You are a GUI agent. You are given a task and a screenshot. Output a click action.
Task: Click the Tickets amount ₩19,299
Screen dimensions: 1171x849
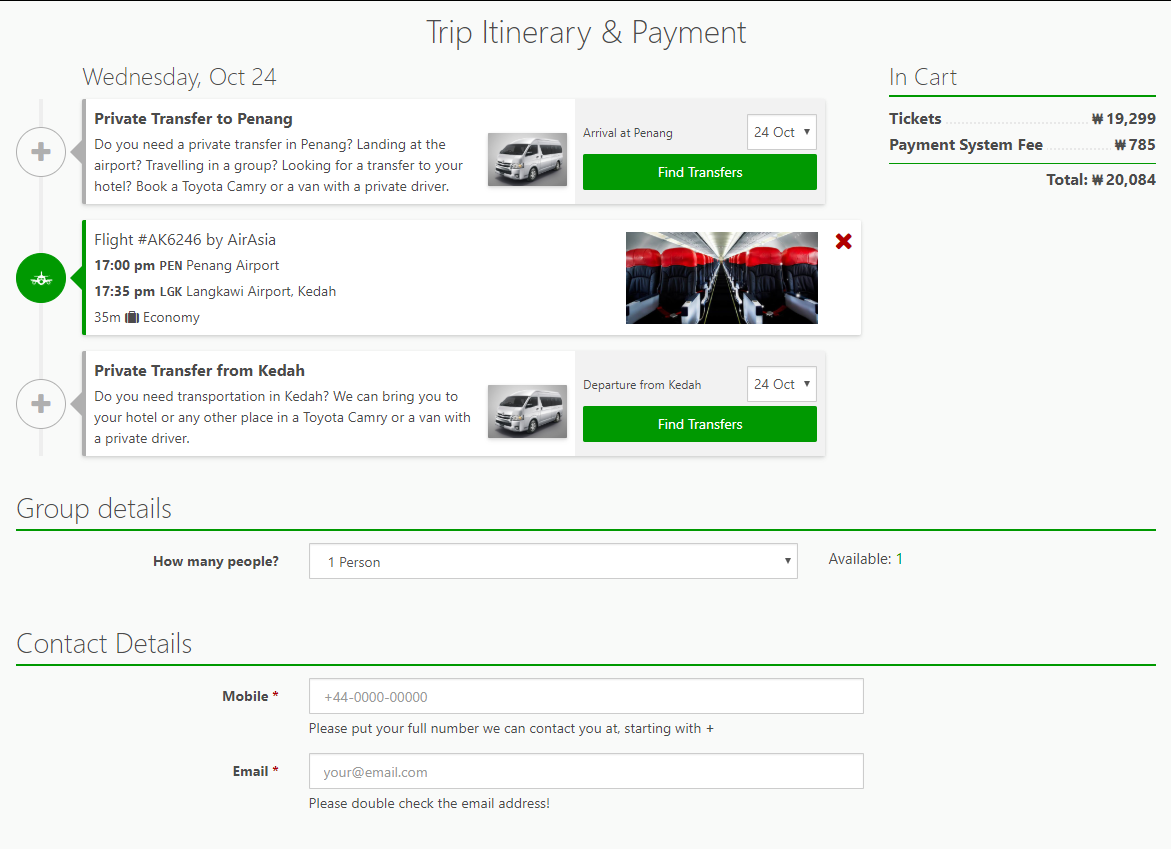[1124, 119]
